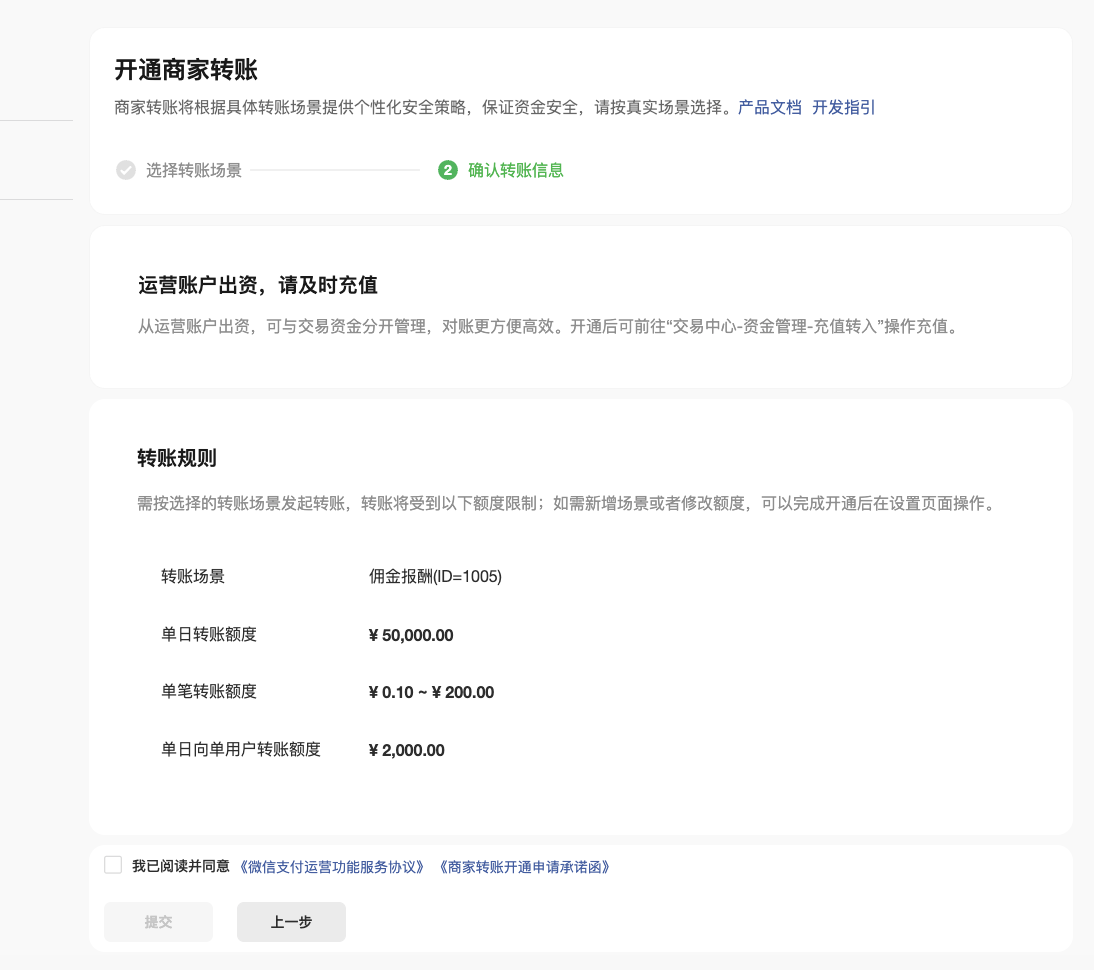1094x970 pixels.
Task: Go back with the 上一步 button
Action: tap(291, 922)
